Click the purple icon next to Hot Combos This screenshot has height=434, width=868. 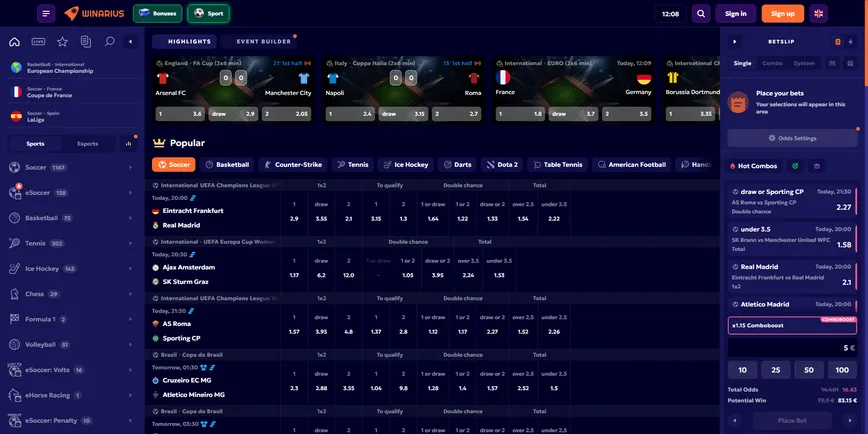pos(817,166)
